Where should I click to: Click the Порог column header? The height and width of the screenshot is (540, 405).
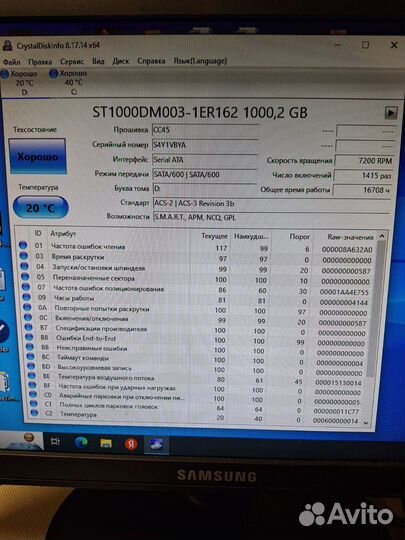300,237
